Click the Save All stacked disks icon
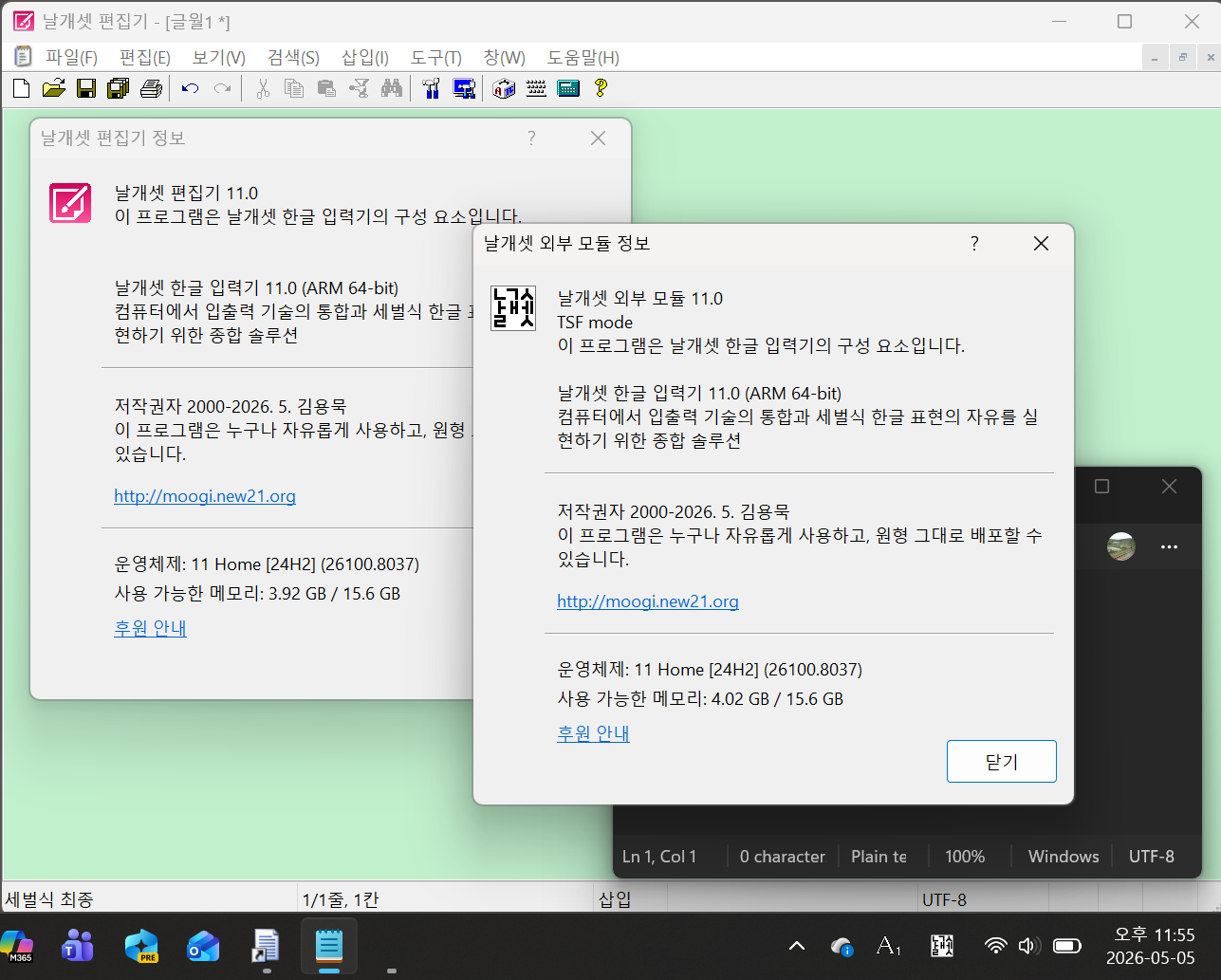Viewport: 1221px width, 980px height. 119,89
